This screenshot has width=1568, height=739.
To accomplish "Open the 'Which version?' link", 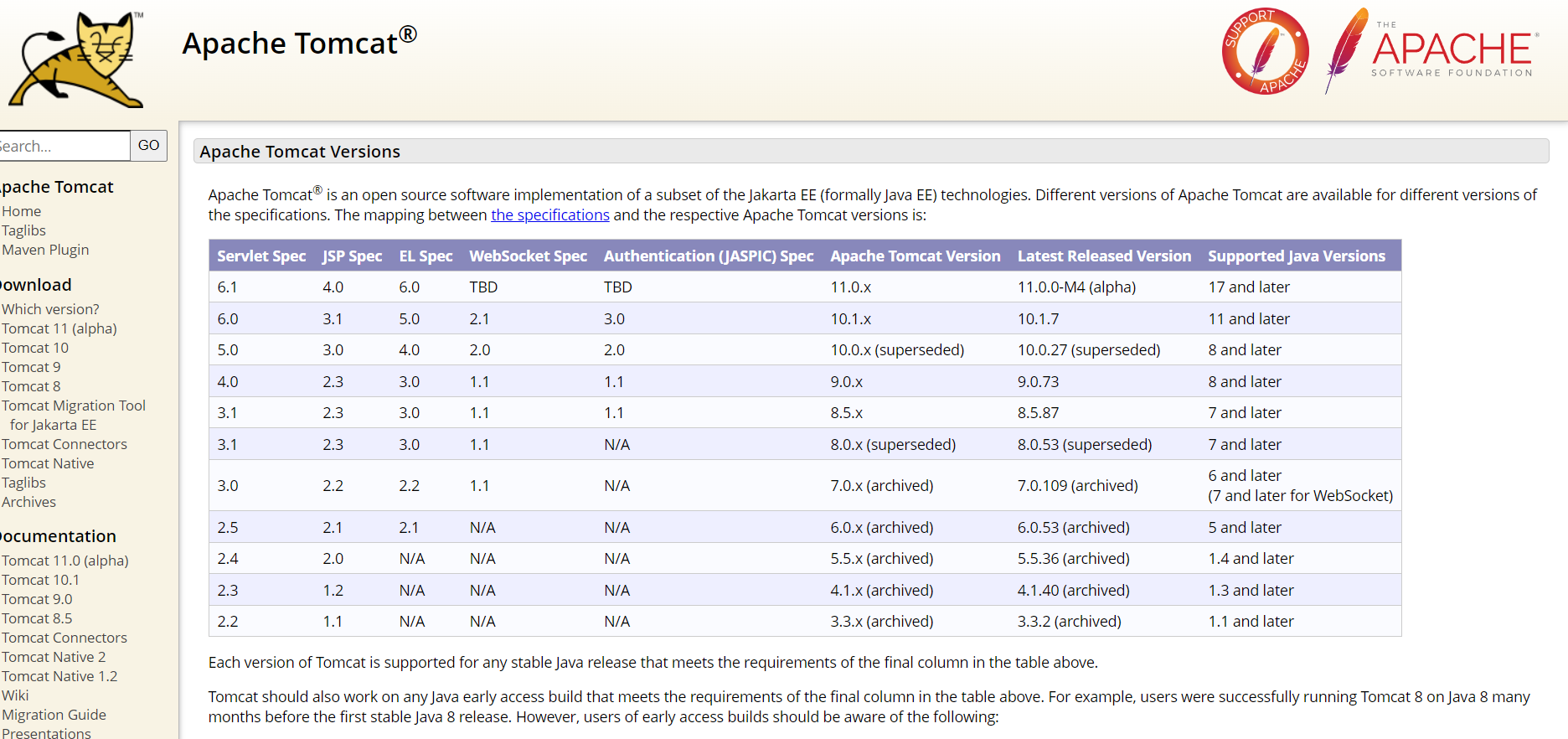I will 50,309.
